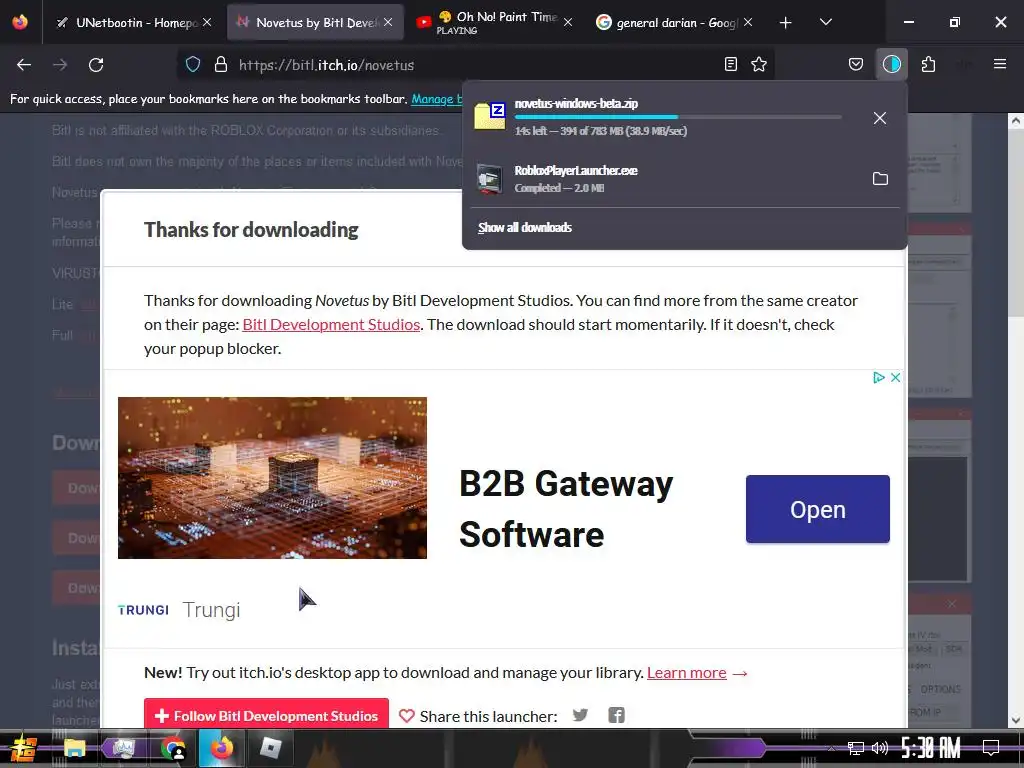Toggle reader view icon
The height and width of the screenshot is (768, 1024).
tap(731, 64)
